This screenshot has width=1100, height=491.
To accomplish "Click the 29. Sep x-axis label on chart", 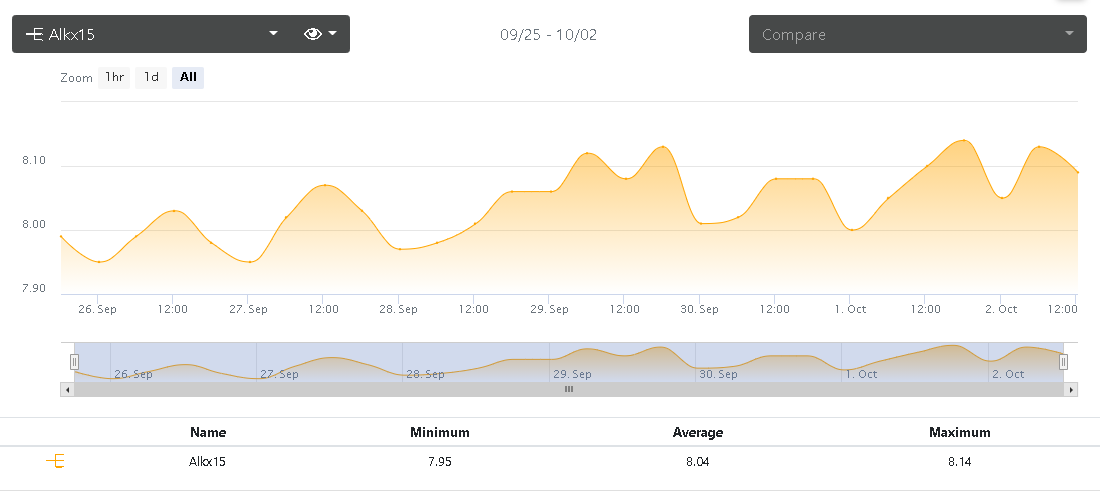I will click(x=549, y=309).
